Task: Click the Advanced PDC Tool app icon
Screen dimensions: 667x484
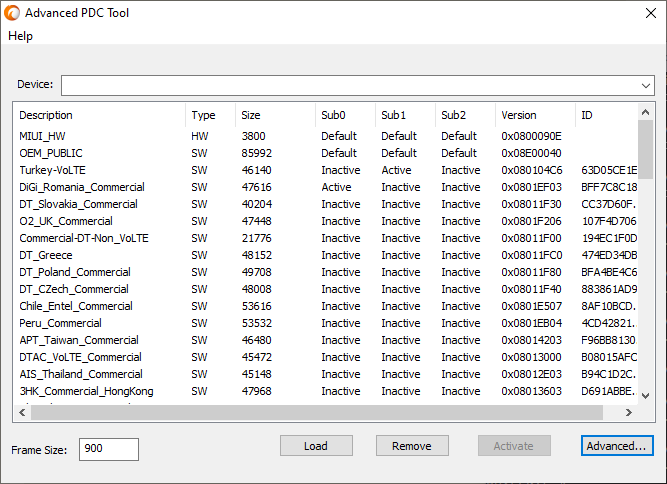Action: point(12,13)
